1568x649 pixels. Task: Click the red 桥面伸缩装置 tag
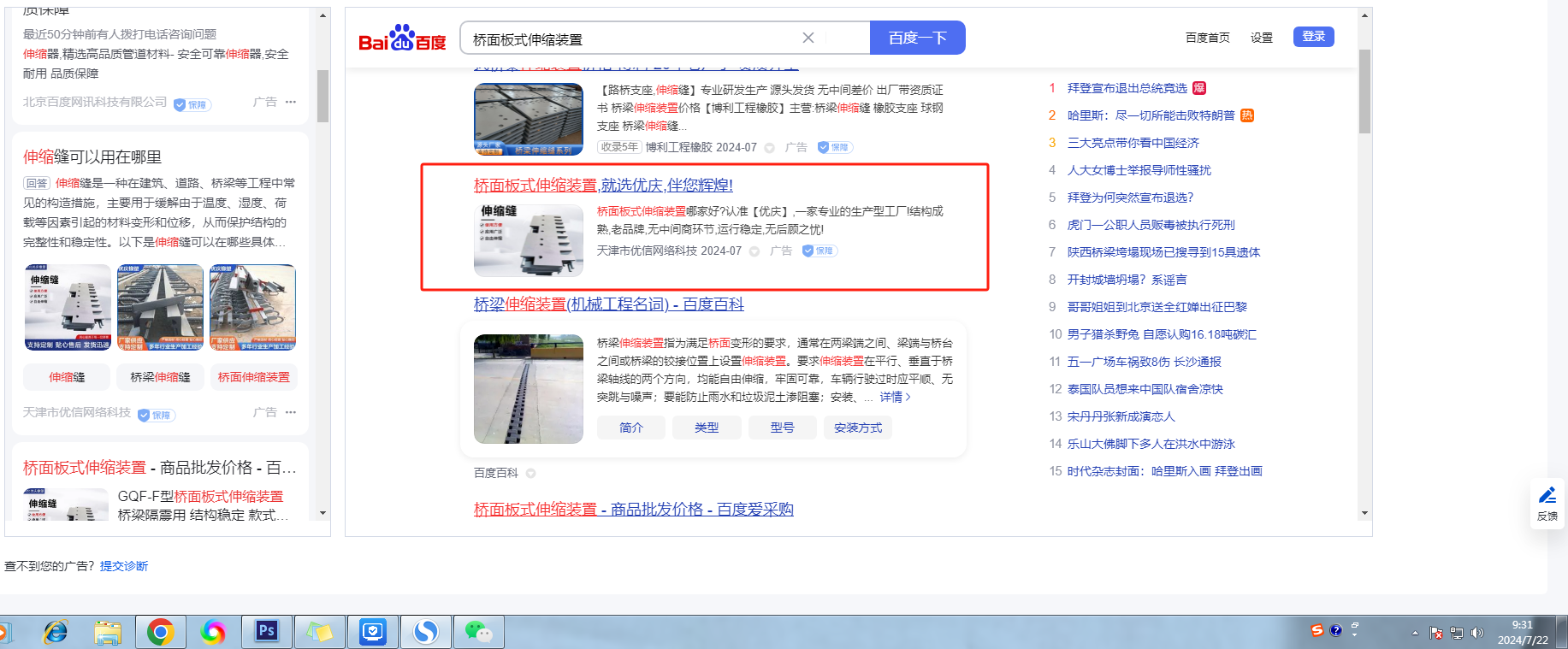pyautogui.click(x=253, y=377)
